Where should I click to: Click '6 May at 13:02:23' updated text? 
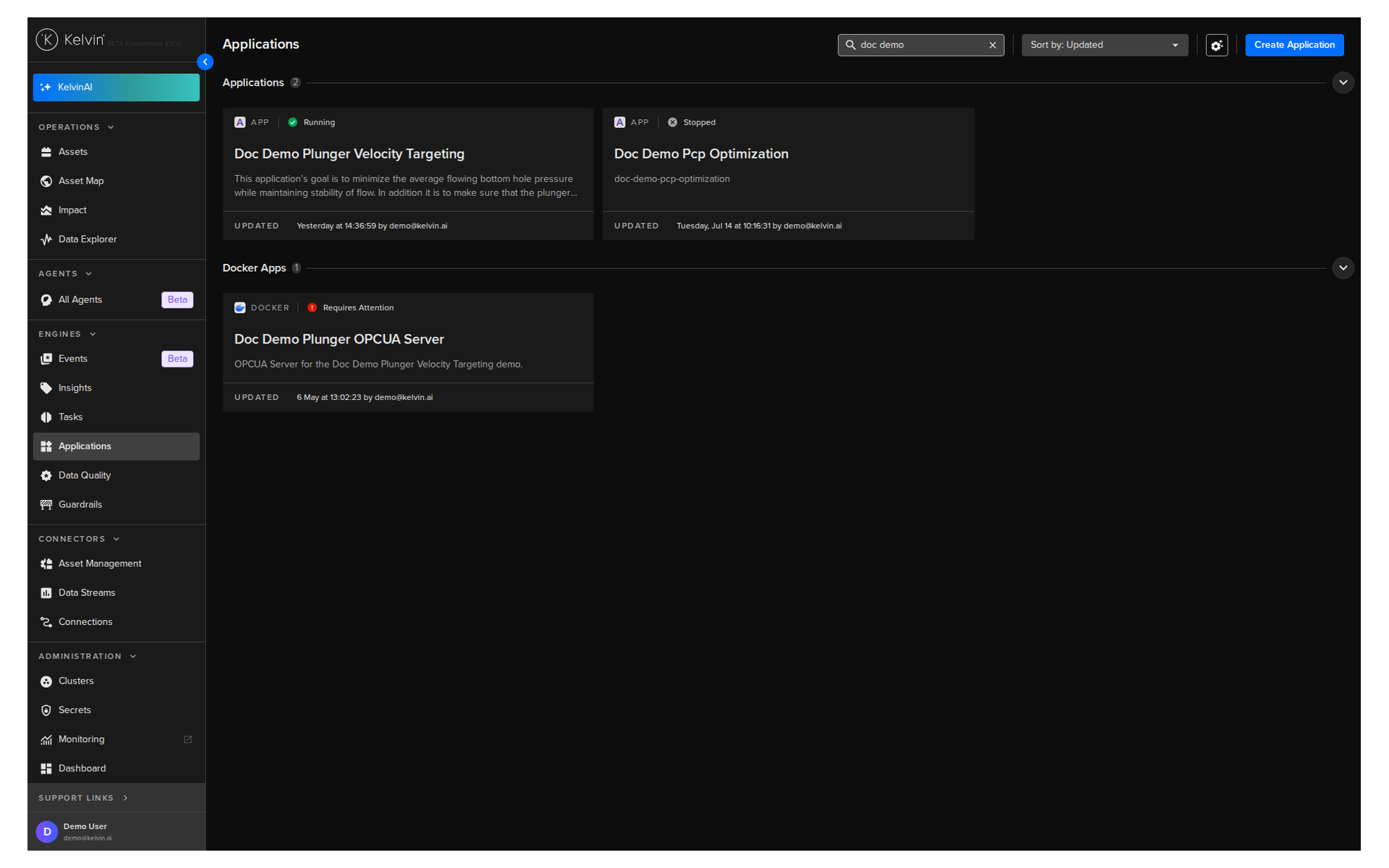[x=329, y=398]
